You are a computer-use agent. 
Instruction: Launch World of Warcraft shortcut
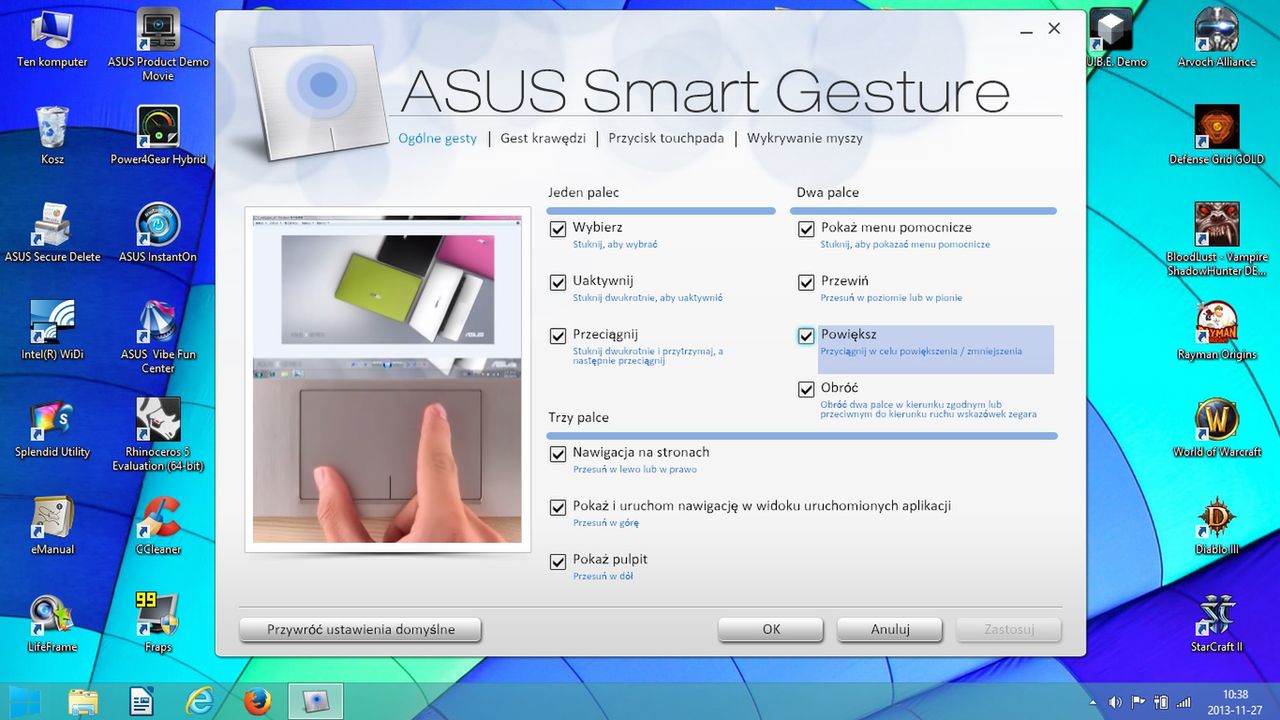pyautogui.click(x=1217, y=427)
